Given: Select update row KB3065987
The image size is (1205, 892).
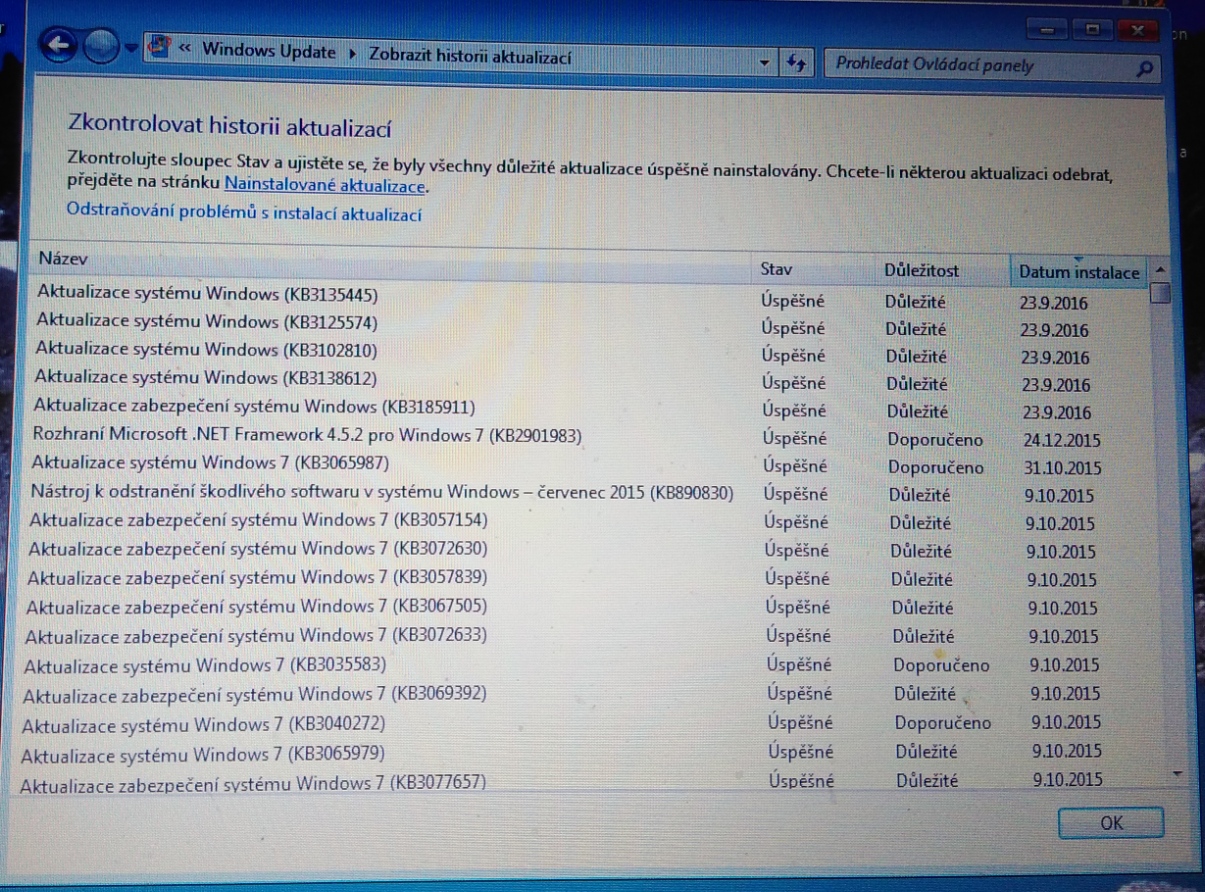Looking at the screenshot, I should click(590, 465).
